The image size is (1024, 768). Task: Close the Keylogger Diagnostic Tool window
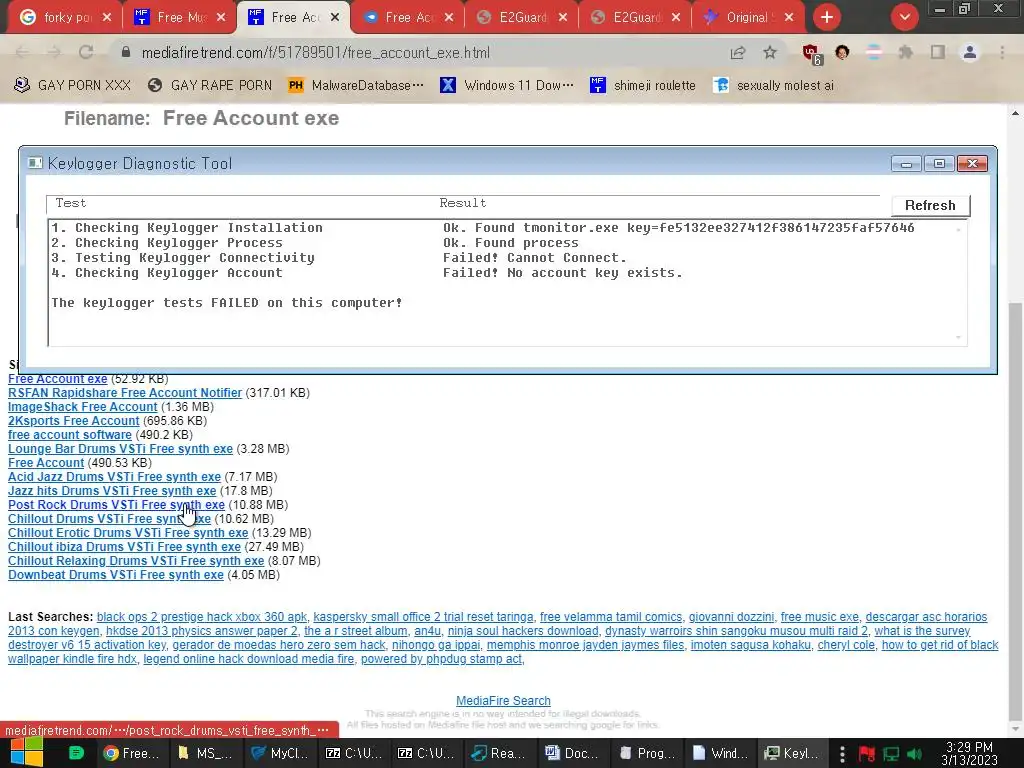[972, 164]
